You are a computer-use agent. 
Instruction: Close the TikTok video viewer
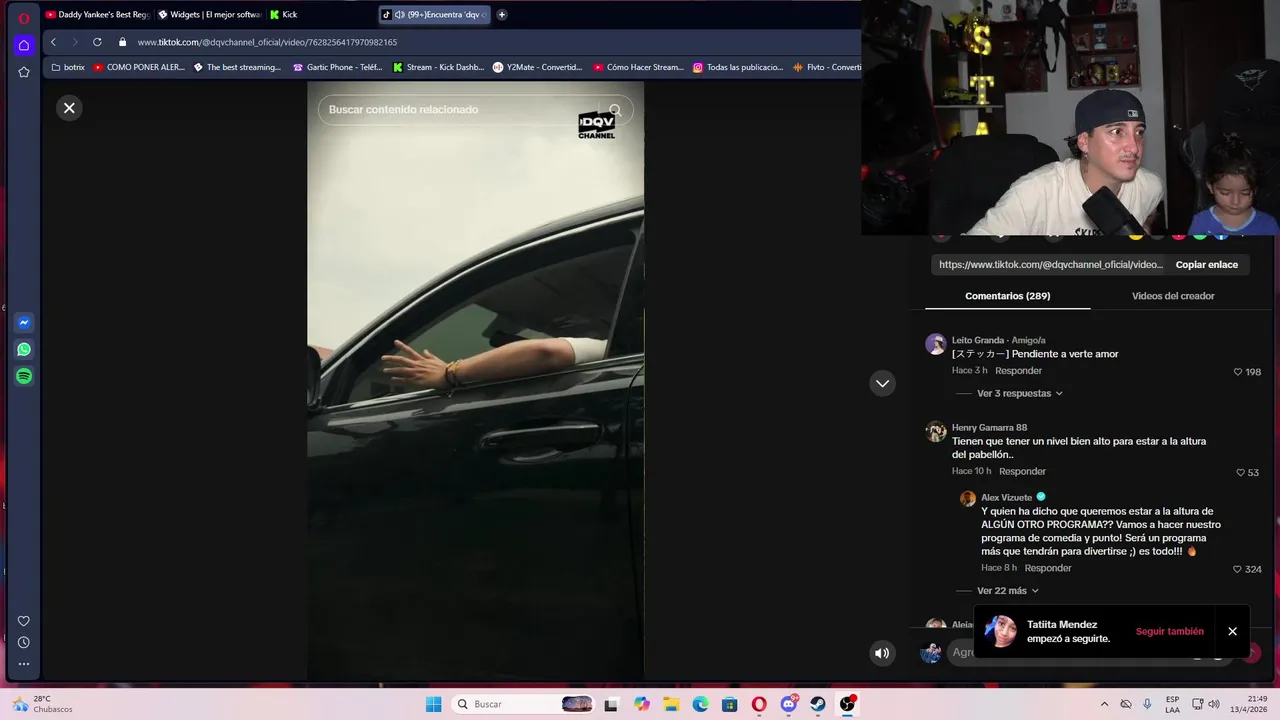coord(69,108)
